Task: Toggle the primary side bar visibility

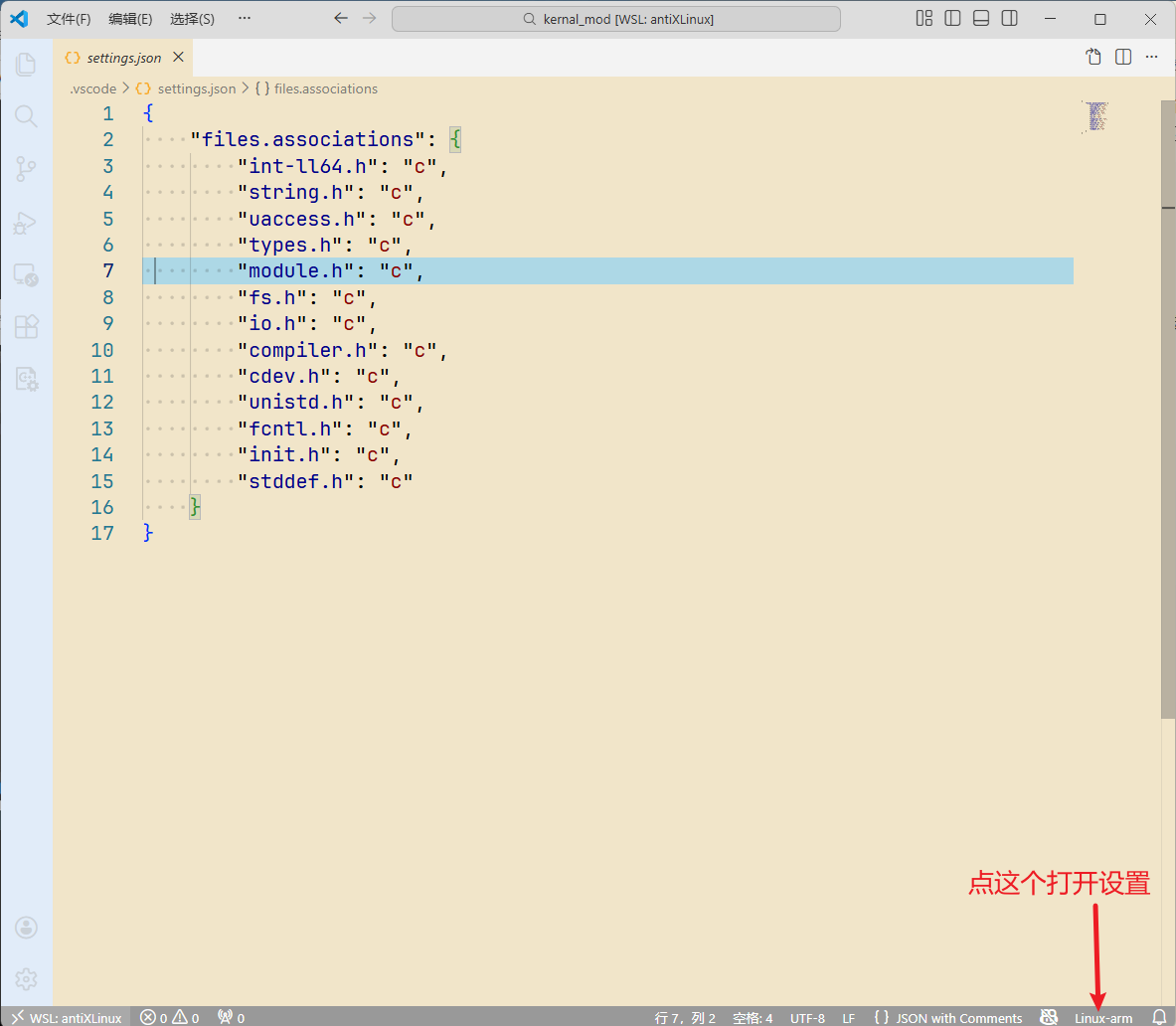Action: 952,19
